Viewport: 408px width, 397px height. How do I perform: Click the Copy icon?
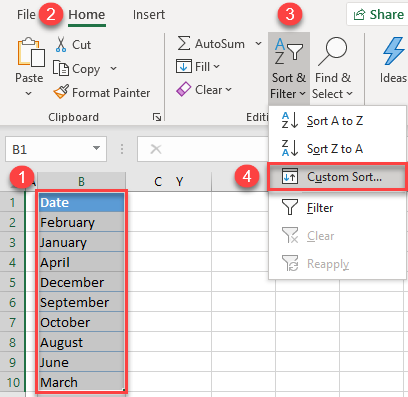click(61, 68)
